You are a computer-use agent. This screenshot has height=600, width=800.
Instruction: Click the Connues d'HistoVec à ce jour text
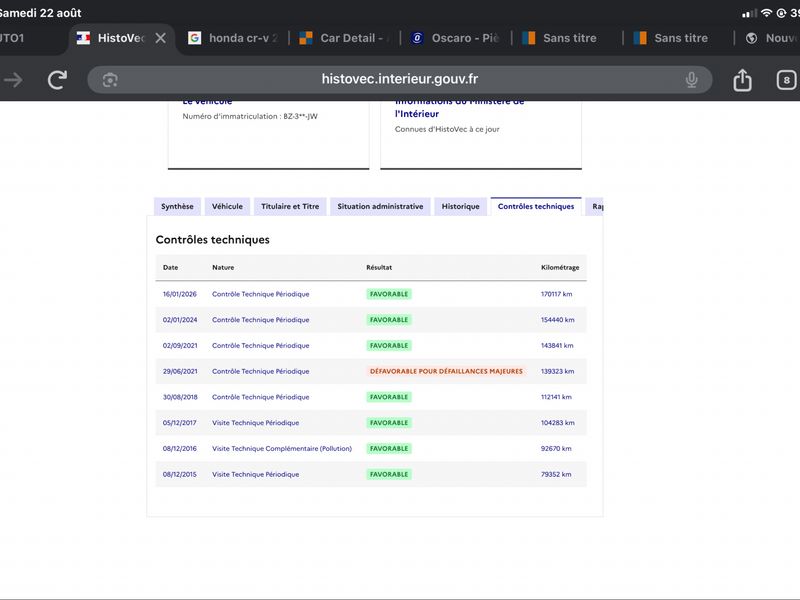(x=447, y=129)
